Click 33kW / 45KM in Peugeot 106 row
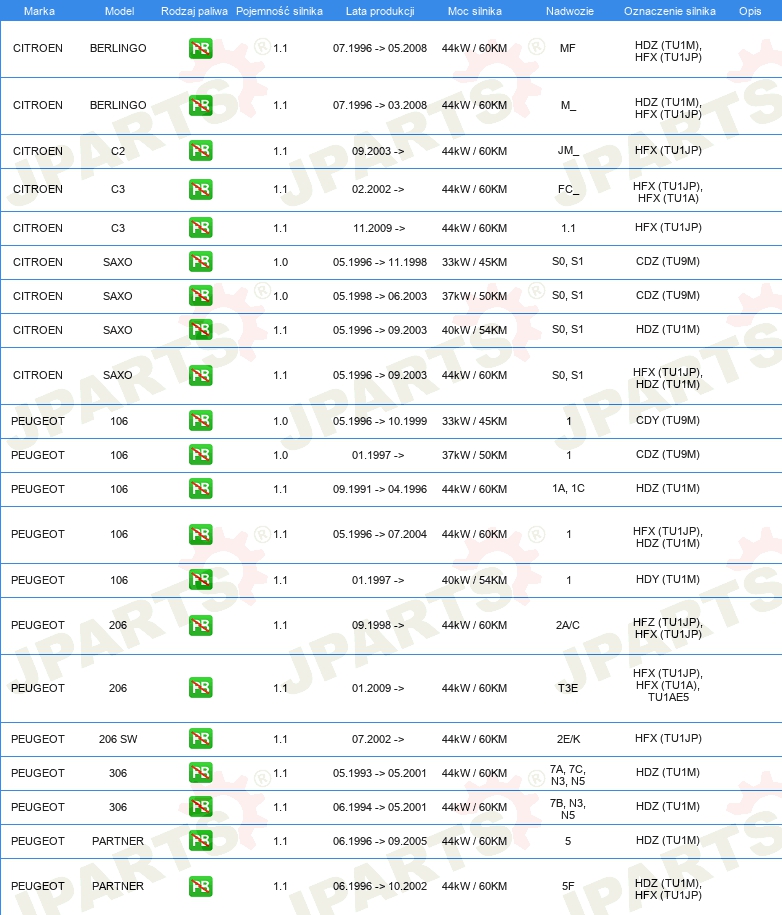This screenshot has width=782, height=915. 474,421
